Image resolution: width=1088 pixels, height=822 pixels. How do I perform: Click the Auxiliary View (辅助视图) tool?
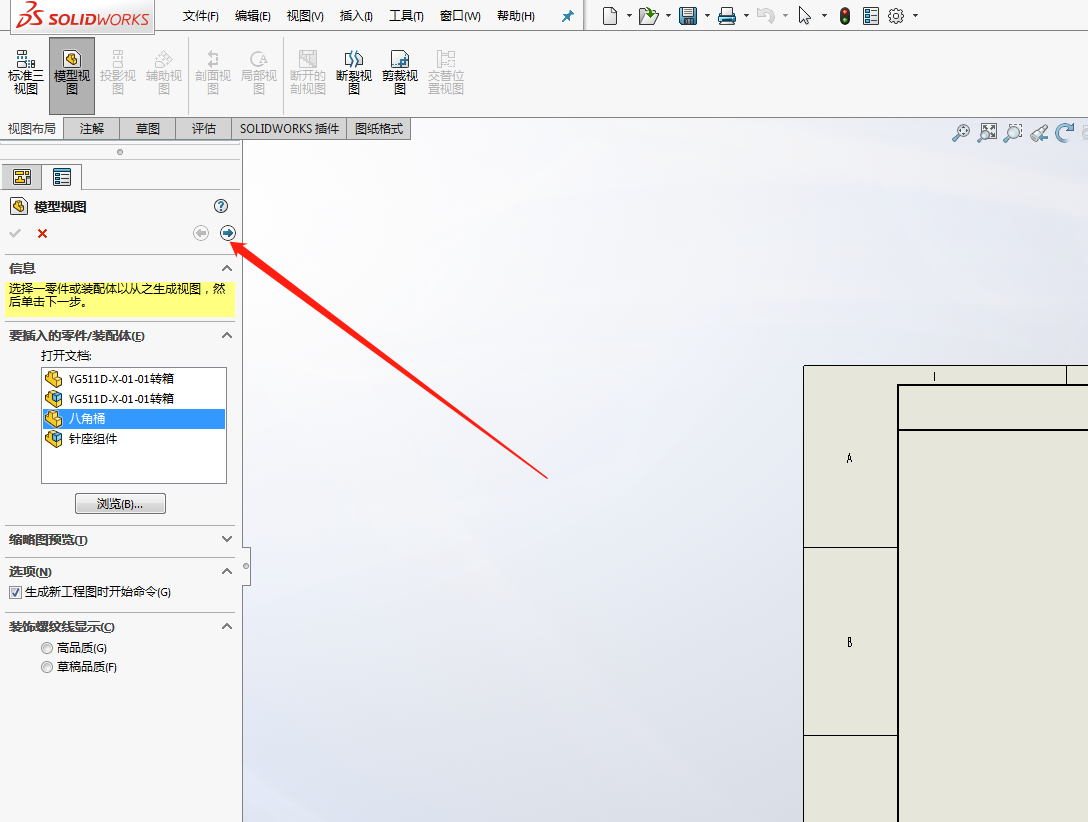[164, 72]
